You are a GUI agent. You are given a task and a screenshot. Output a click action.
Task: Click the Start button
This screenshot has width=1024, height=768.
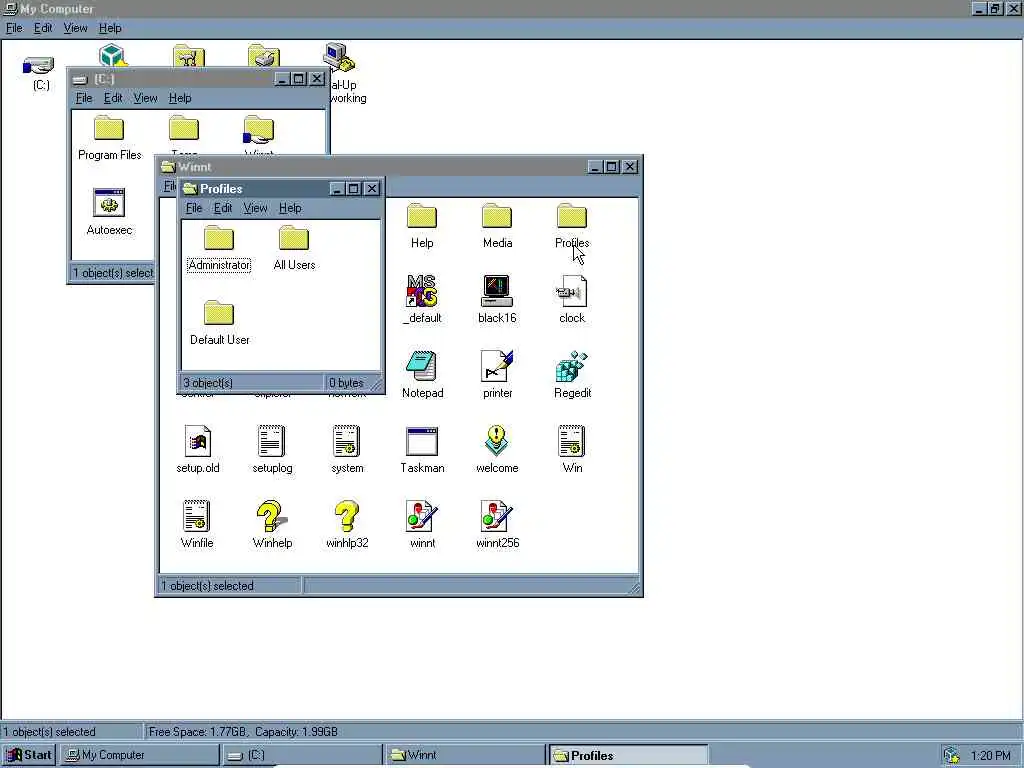pos(29,755)
